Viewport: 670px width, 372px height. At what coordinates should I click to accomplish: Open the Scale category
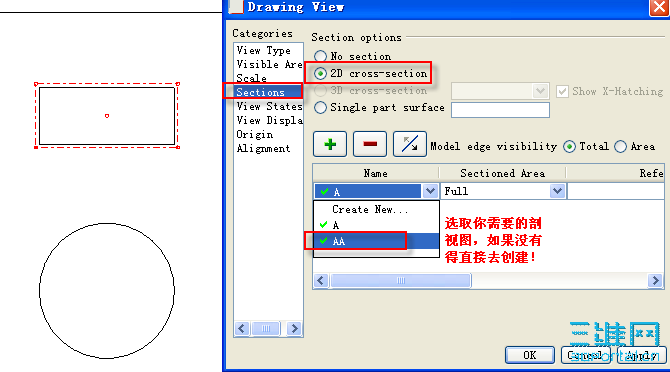point(251,78)
